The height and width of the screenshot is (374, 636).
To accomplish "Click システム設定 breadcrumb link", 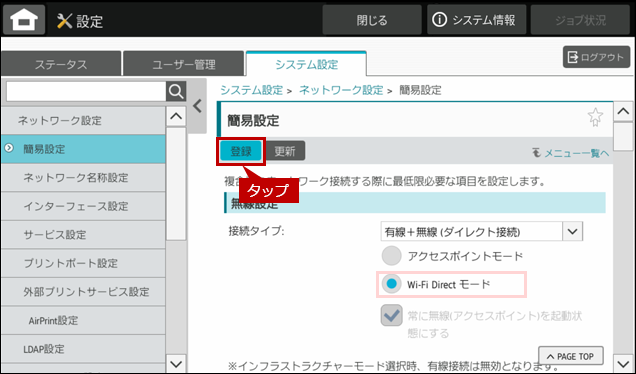I will (x=251, y=90).
